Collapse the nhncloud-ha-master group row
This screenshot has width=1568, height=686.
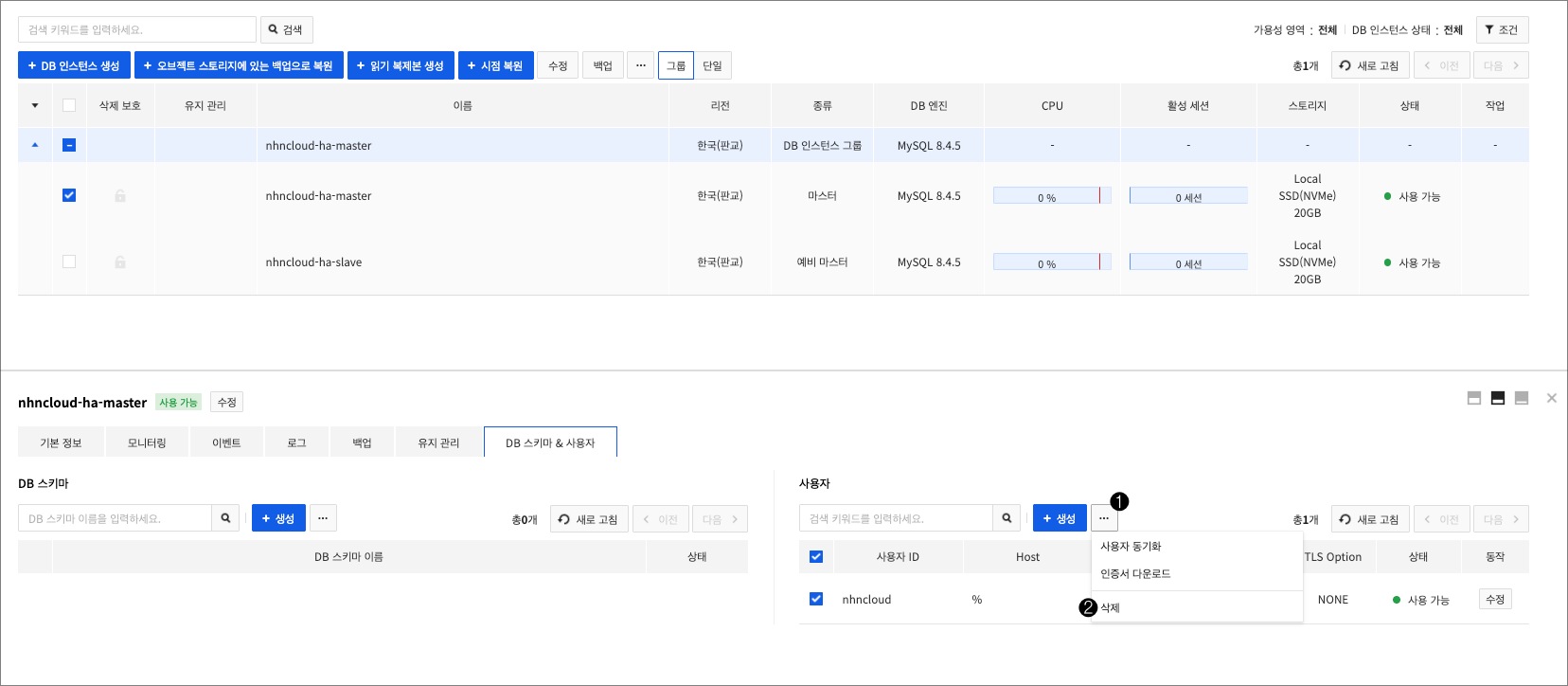point(35,145)
